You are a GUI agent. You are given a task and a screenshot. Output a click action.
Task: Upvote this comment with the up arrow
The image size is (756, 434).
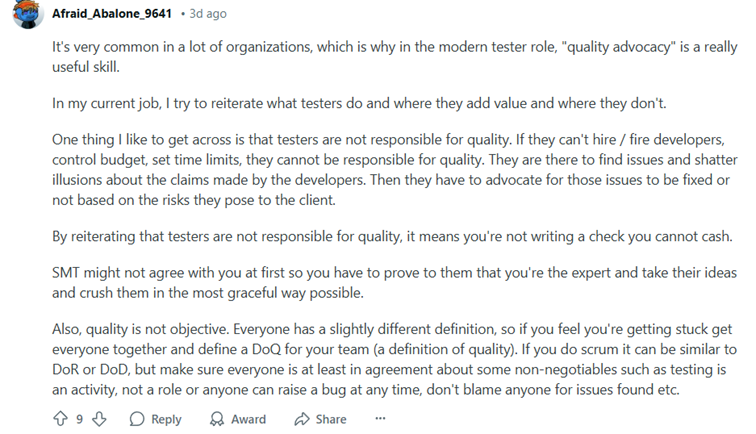point(60,419)
